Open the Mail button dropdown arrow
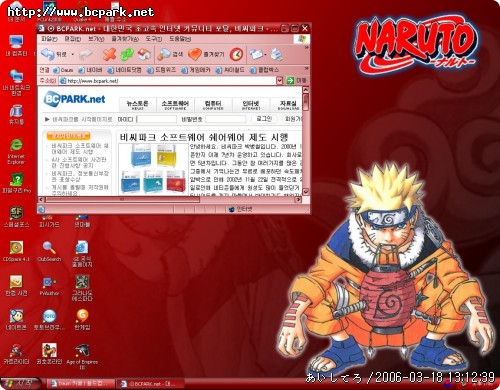Viewport: 500px width, 390px height. pos(265,54)
